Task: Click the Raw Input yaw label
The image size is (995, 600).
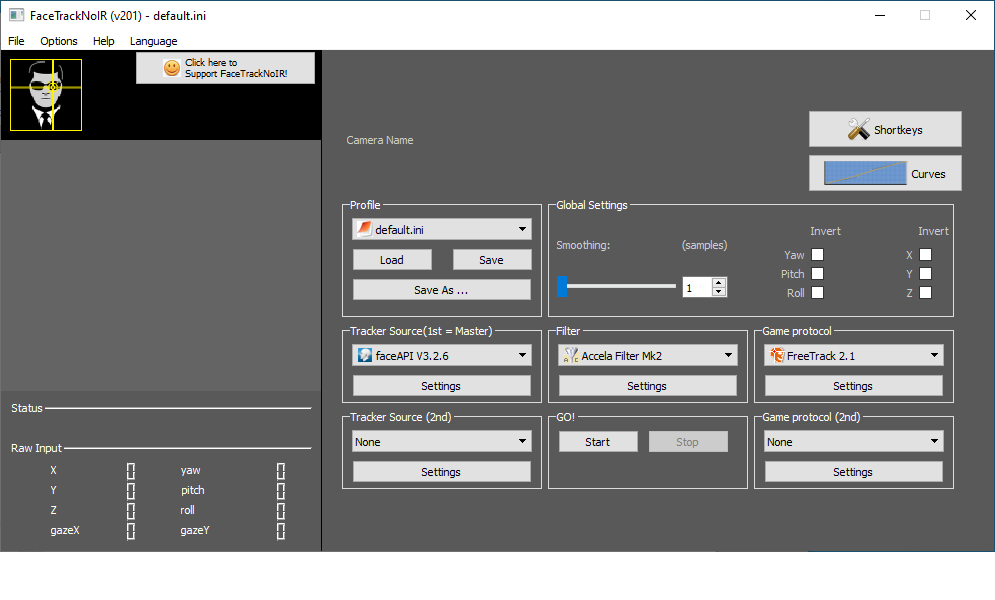Action: (190, 470)
